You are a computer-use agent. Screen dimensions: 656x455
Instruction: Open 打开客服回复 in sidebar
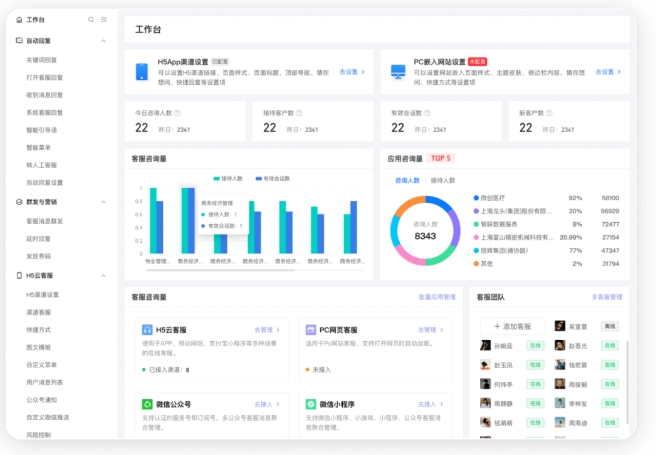click(44, 78)
